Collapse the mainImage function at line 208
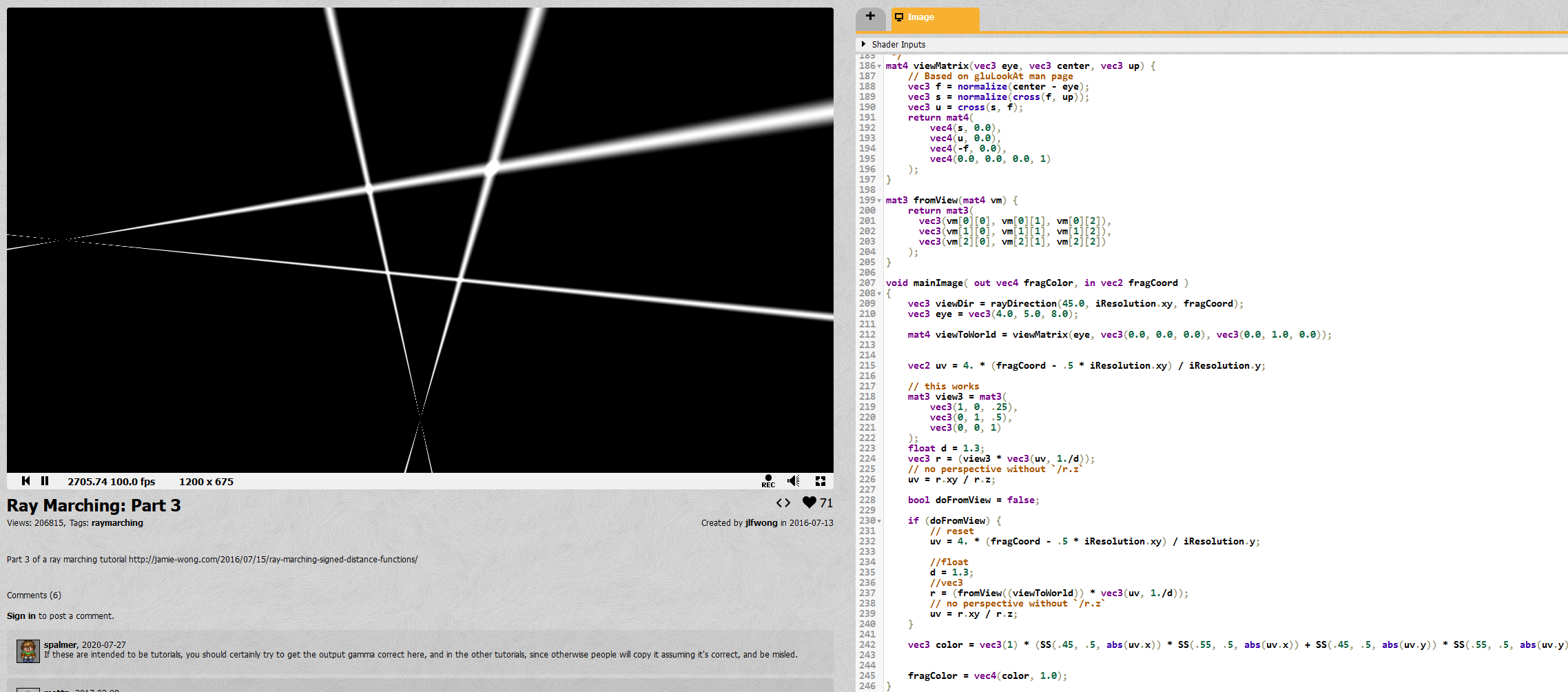Viewport: 1568px width, 692px height. [879, 292]
